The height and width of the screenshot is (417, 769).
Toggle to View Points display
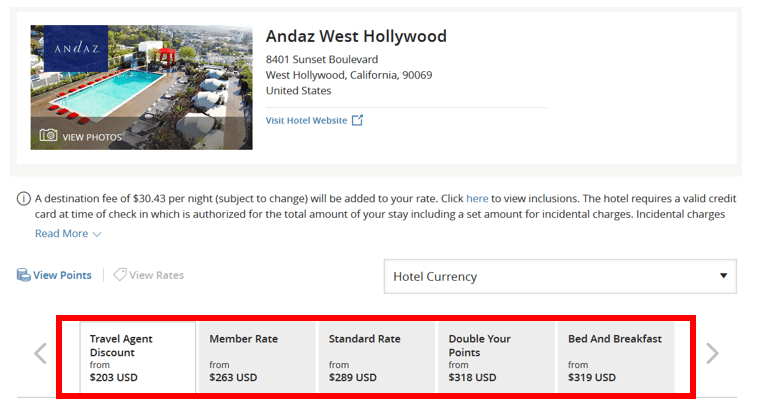click(x=54, y=275)
